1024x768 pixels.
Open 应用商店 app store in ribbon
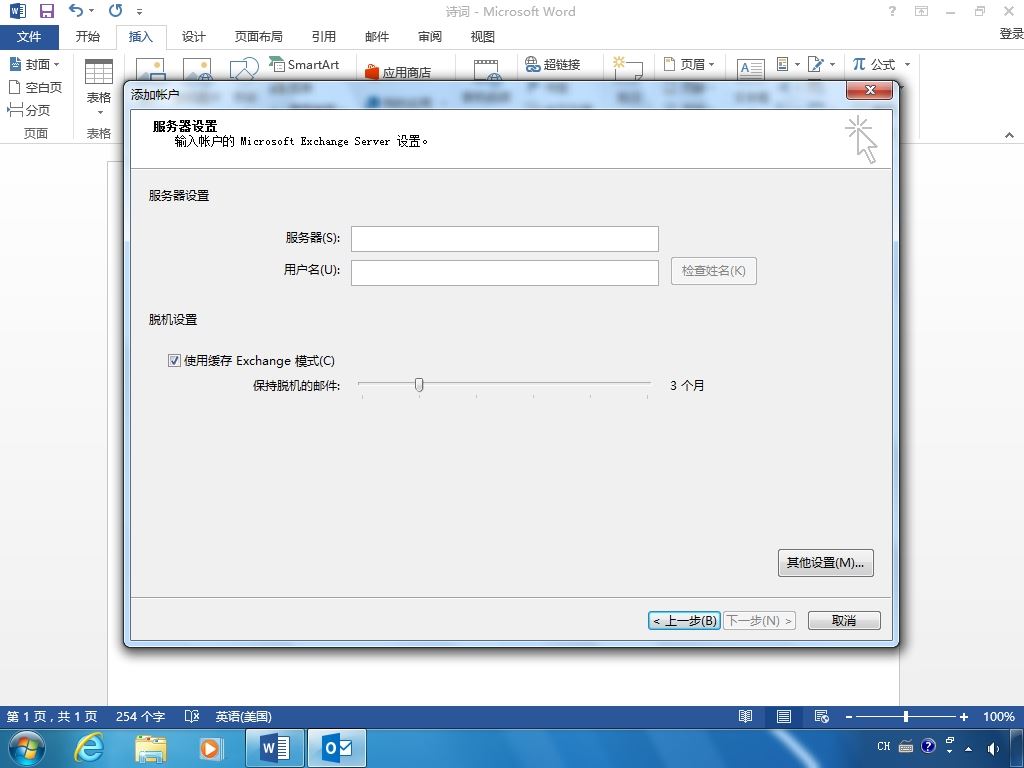(x=398, y=72)
